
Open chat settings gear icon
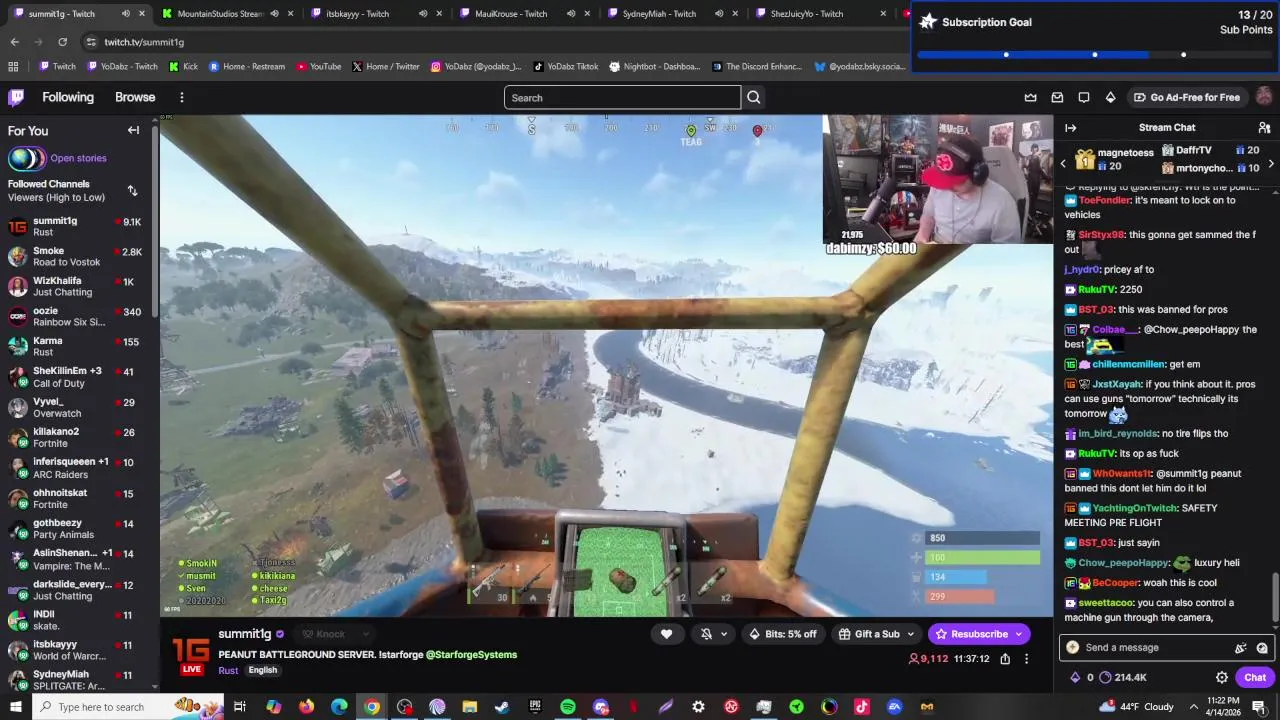click(x=1221, y=677)
